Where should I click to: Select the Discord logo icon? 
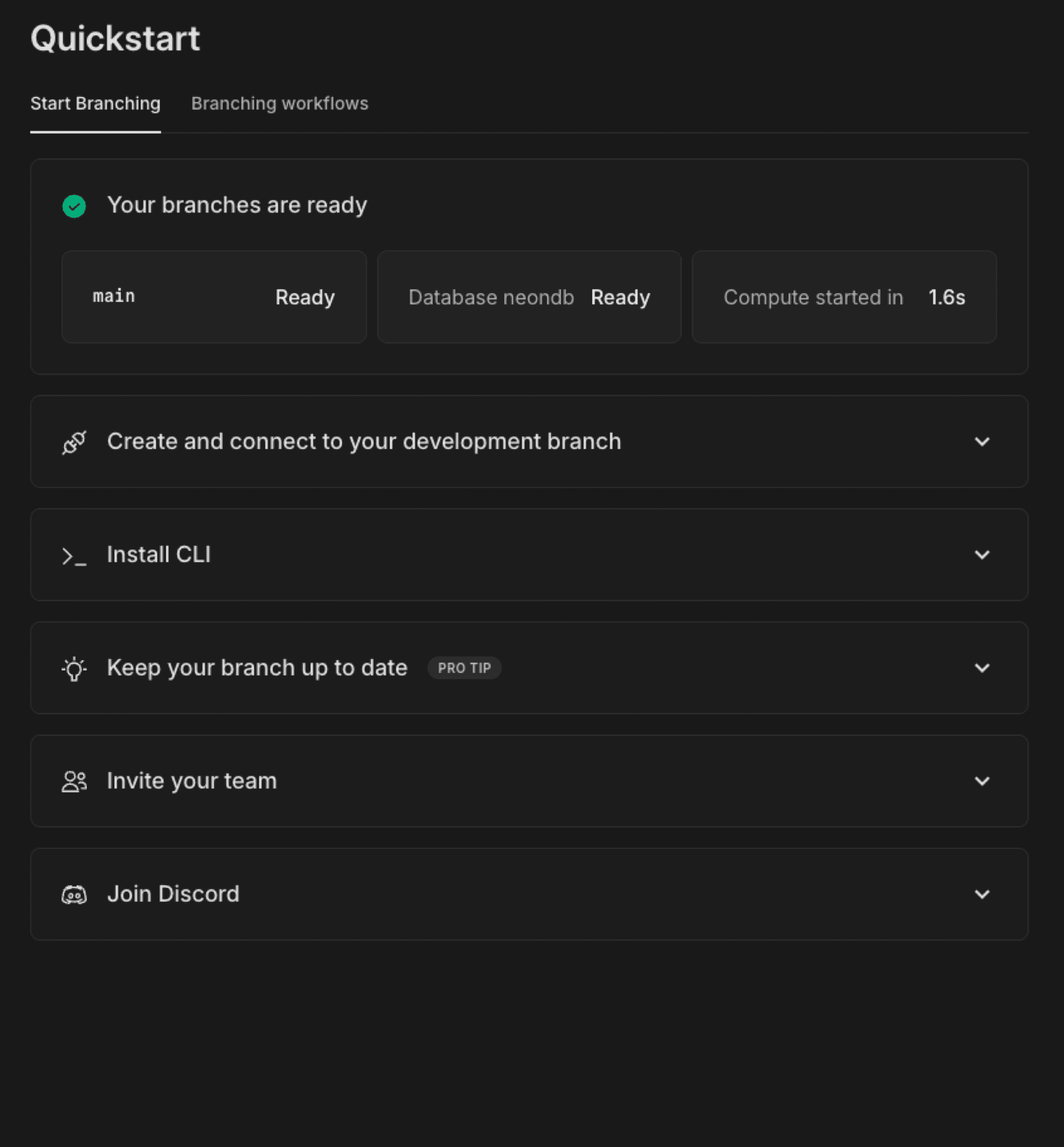click(x=74, y=894)
